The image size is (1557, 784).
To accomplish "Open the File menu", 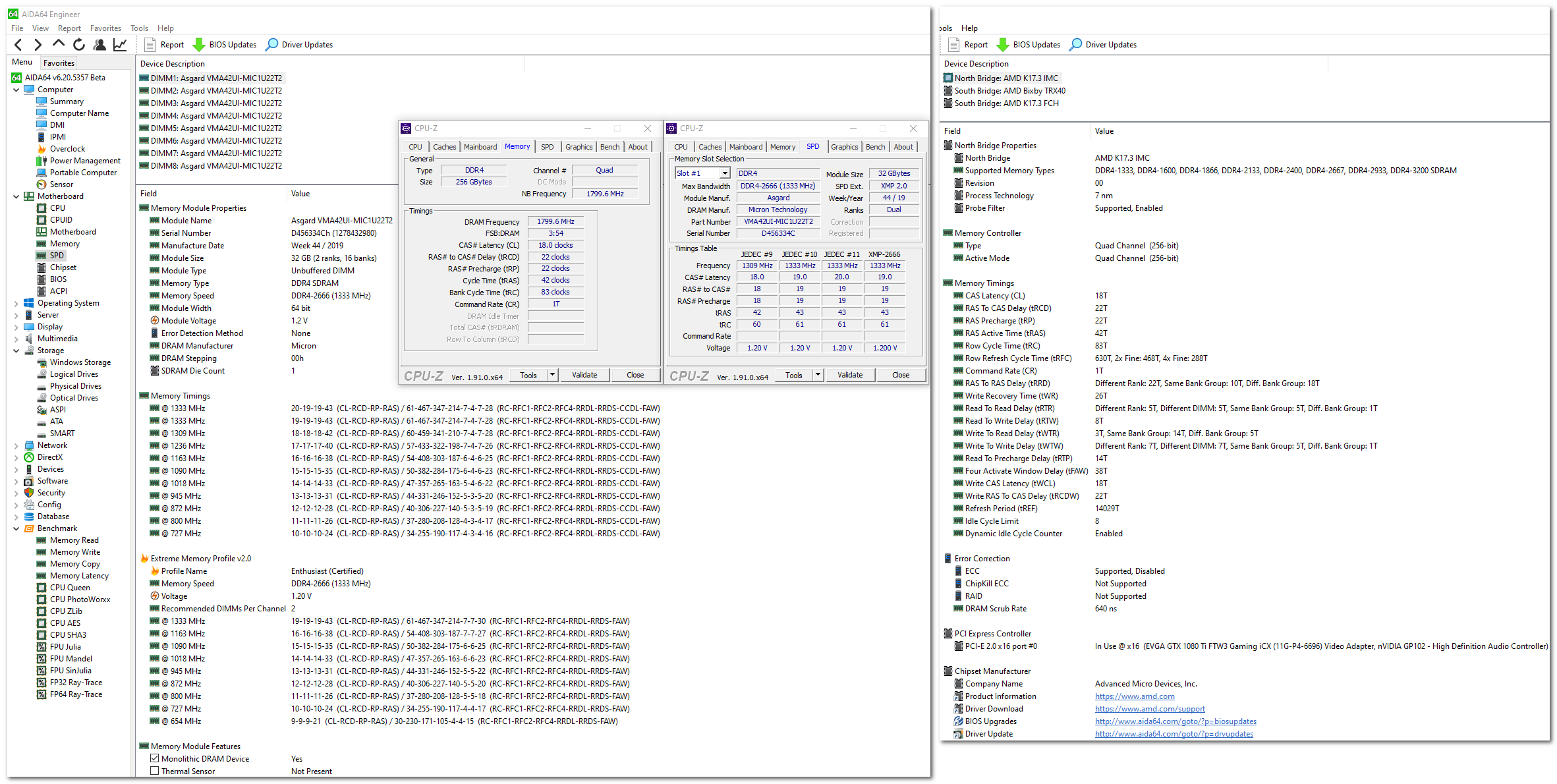I will coord(17,28).
